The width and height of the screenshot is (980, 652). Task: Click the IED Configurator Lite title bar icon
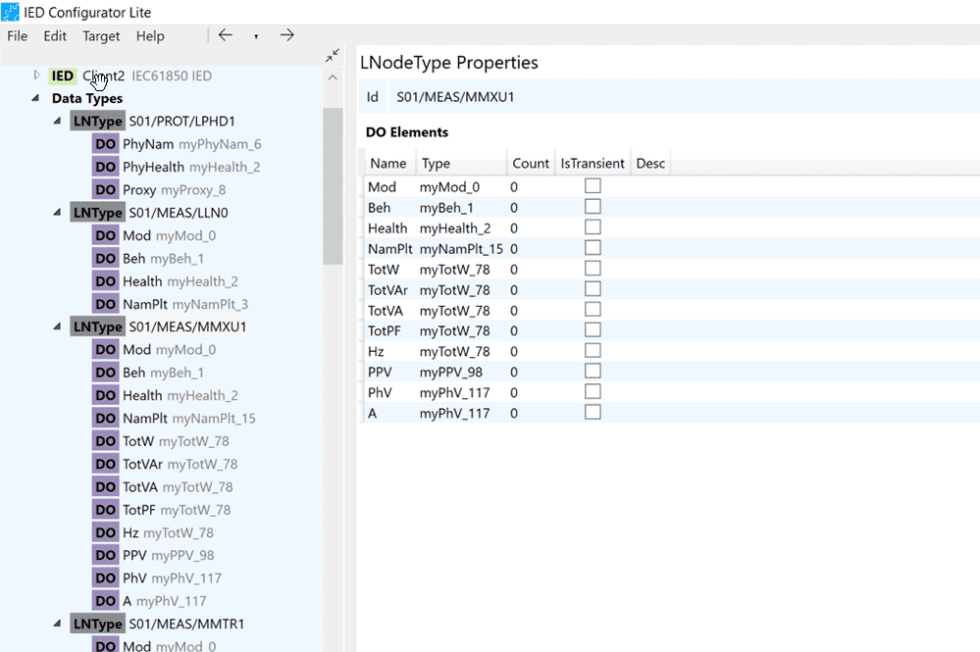[x=10, y=11]
